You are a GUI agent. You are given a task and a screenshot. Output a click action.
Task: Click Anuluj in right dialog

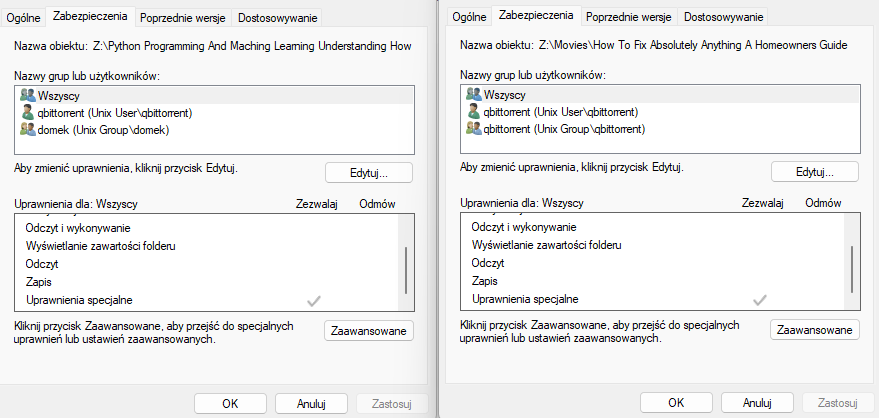tap(758, 404)
